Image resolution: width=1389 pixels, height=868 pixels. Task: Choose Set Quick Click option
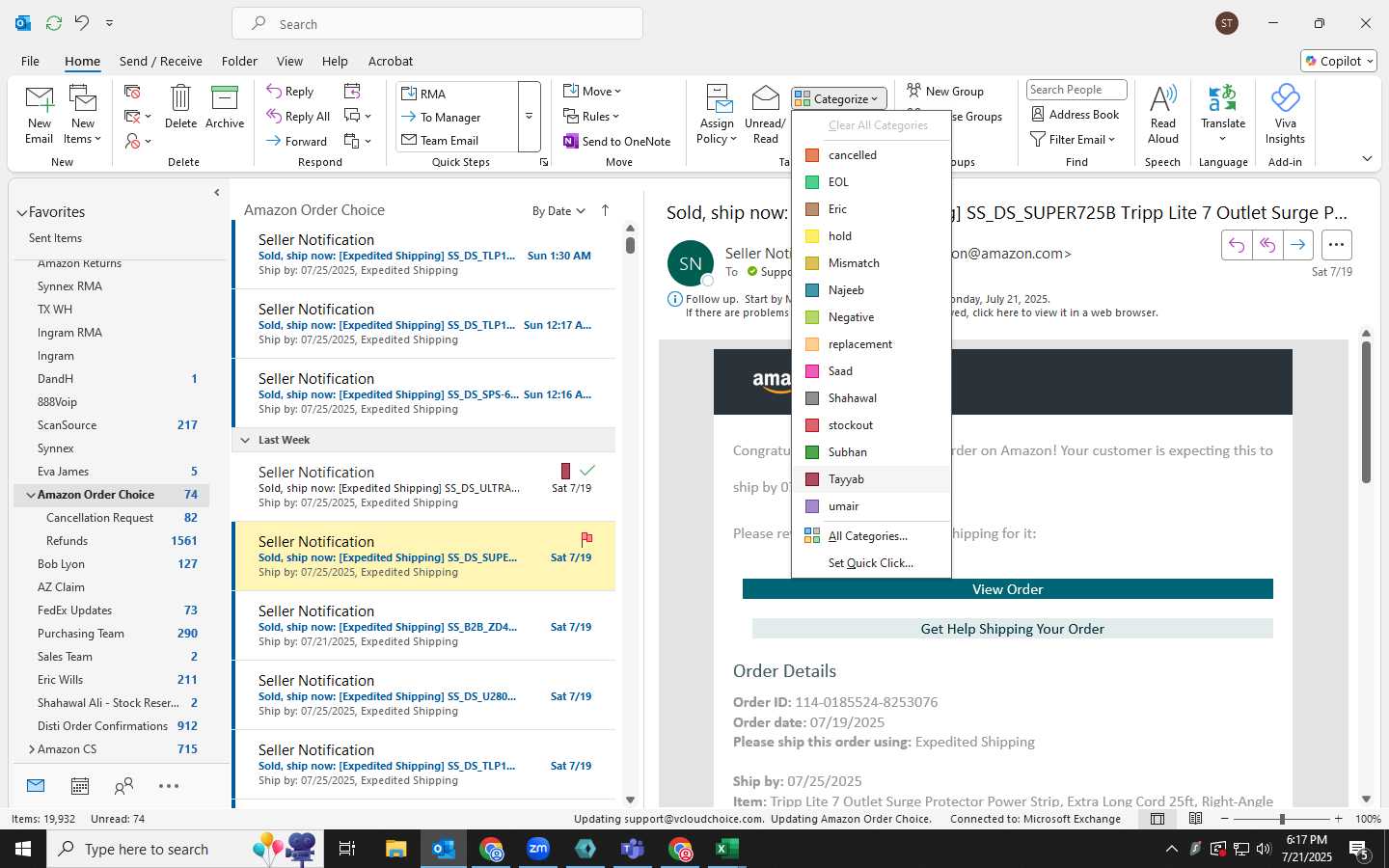(871, 563)
